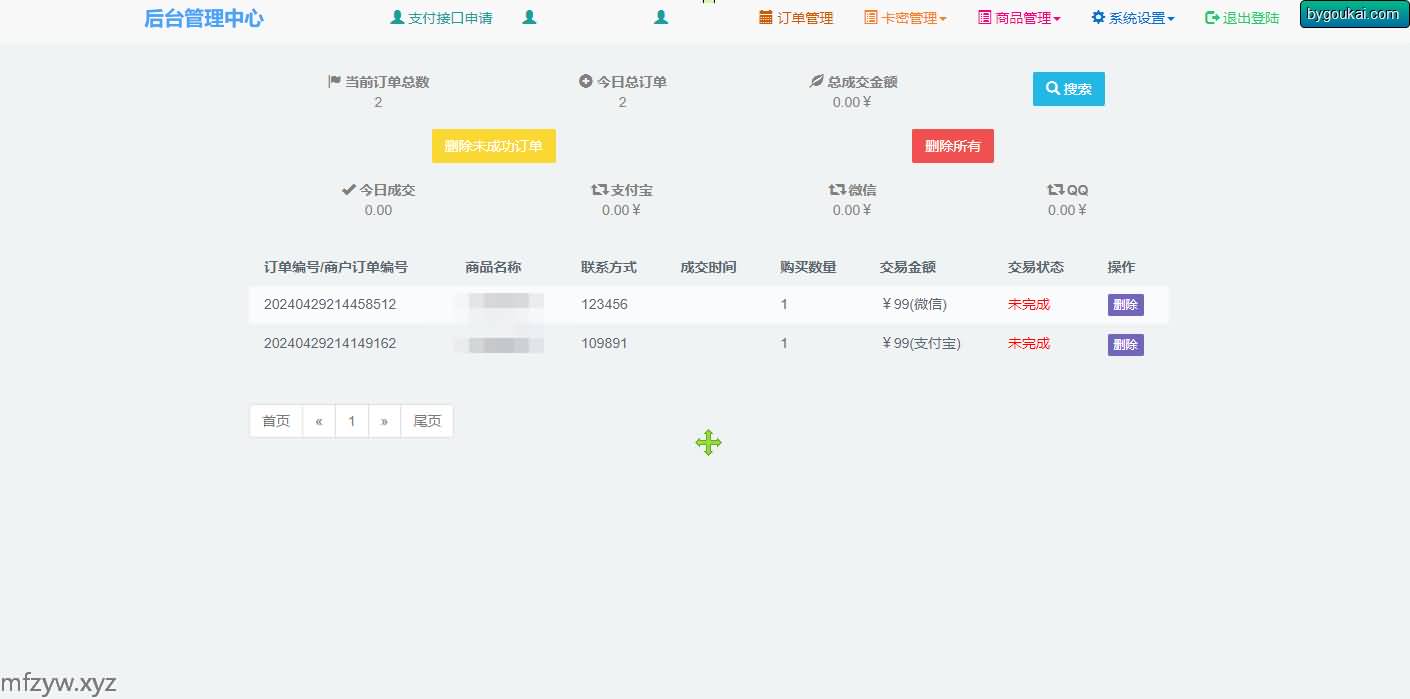1410x699 pixels.
Task: Delete order 20240429214458512 with its 删除 button
Action: pyautogui.click(x=1125, y=305)
